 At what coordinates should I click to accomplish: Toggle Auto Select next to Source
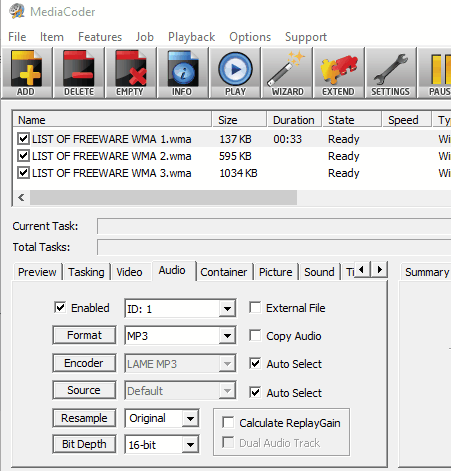click(x=255, y=392)
